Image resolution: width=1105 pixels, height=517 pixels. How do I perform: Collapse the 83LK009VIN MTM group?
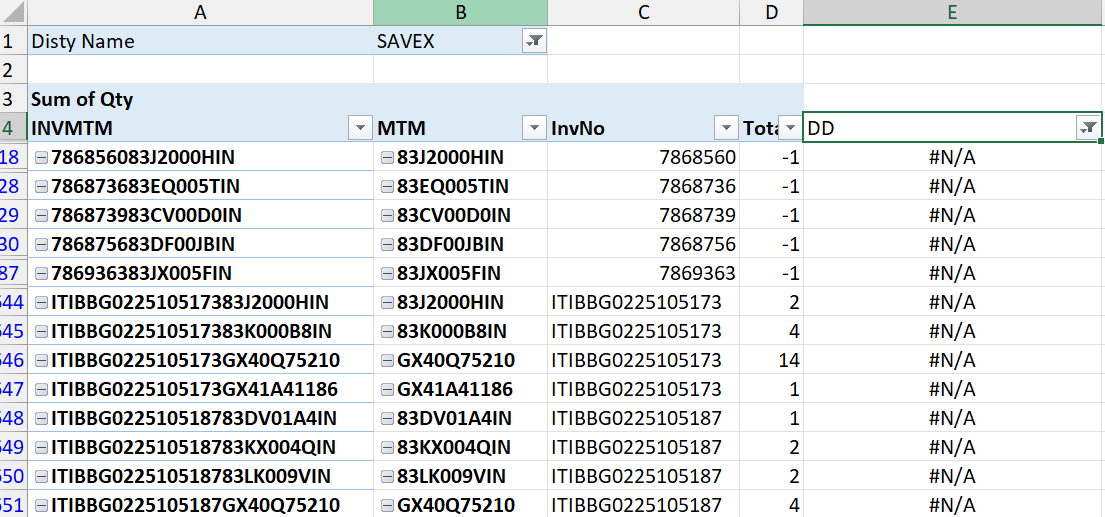(387, 477)
